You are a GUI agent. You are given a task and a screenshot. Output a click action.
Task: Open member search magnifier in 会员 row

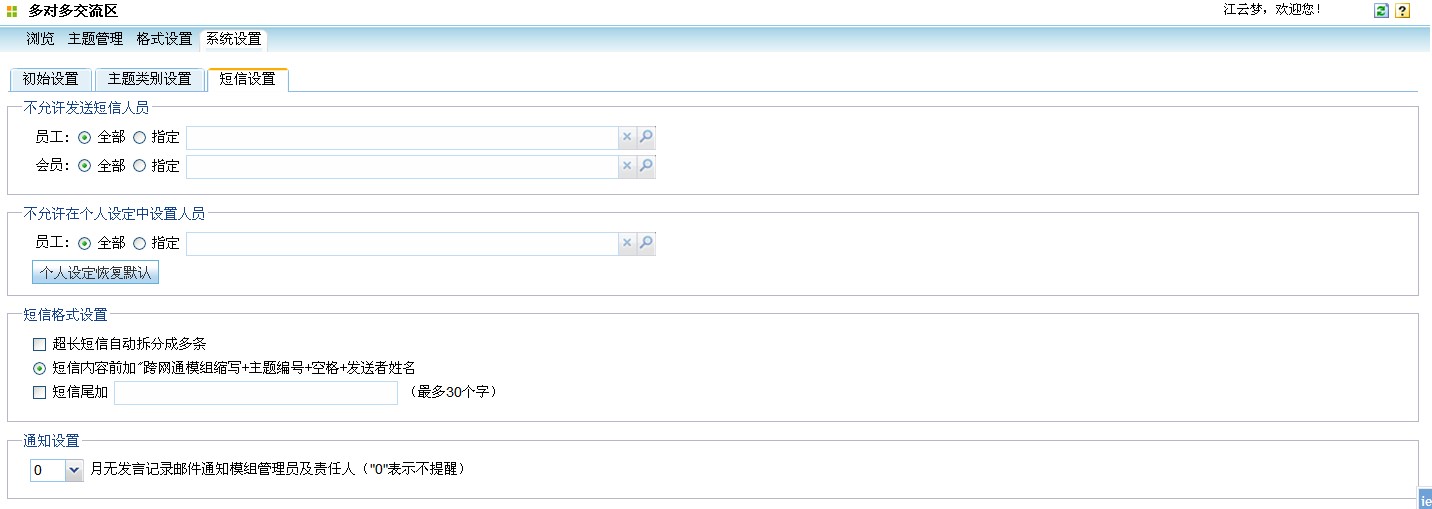pyautogui.click(x=646, y=166)
